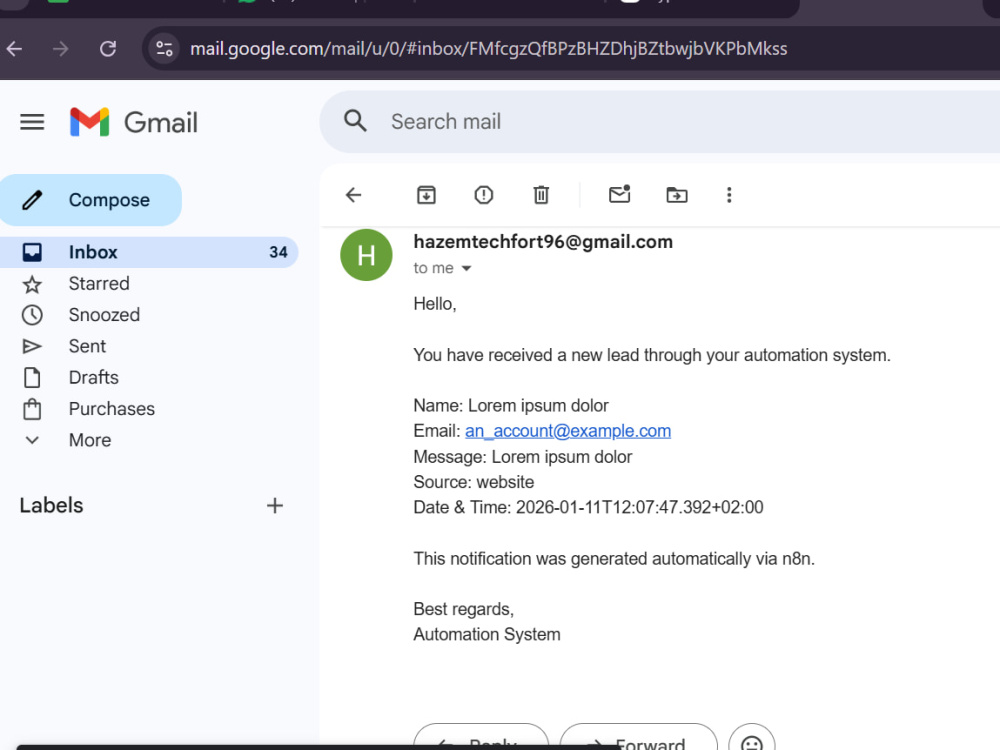This screenshot has width=1000, height=750.
Task: Click the address bar URL
Action: click(489, 48)
